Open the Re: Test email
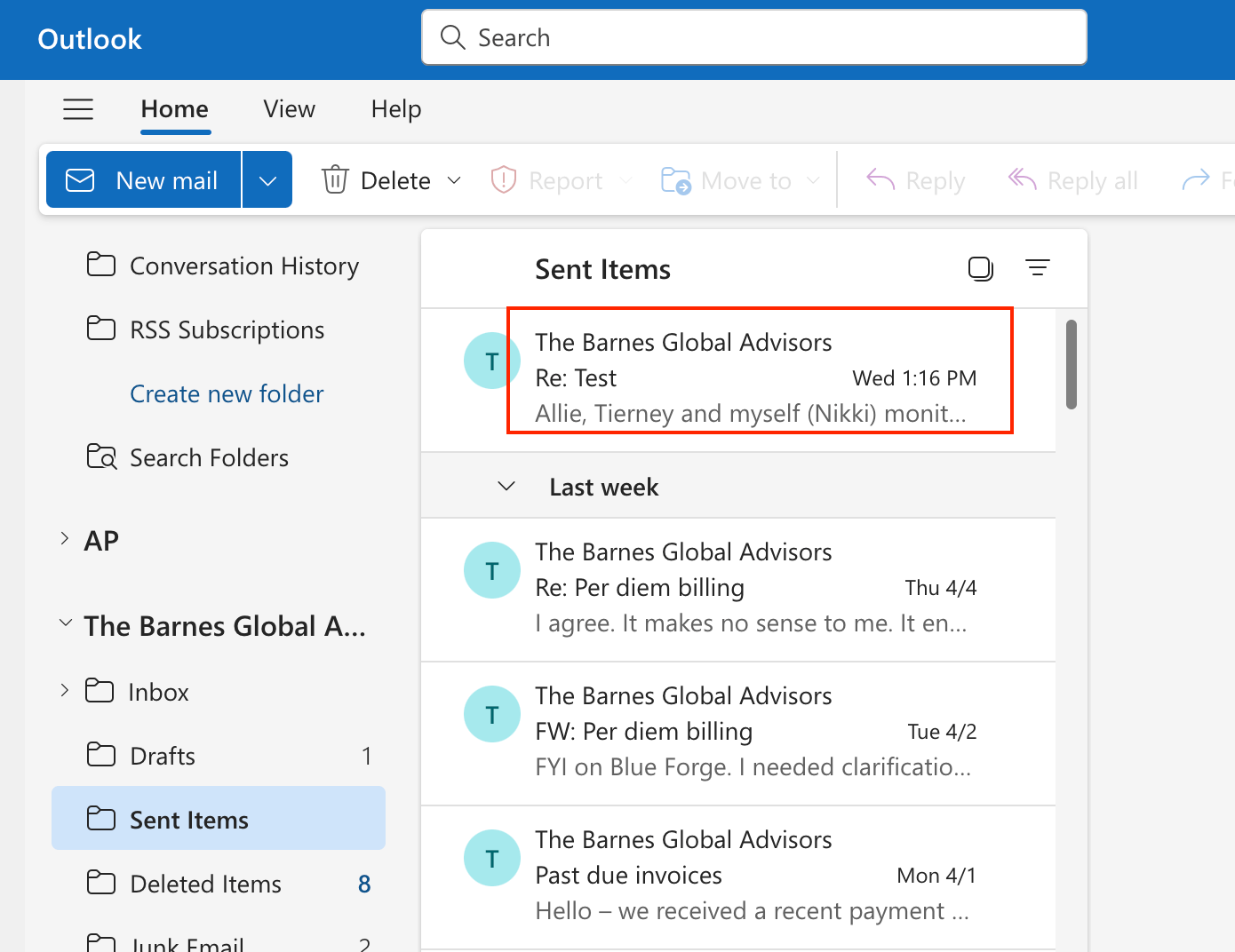This screenshot has height=952, width=1235. pos(738,380)
